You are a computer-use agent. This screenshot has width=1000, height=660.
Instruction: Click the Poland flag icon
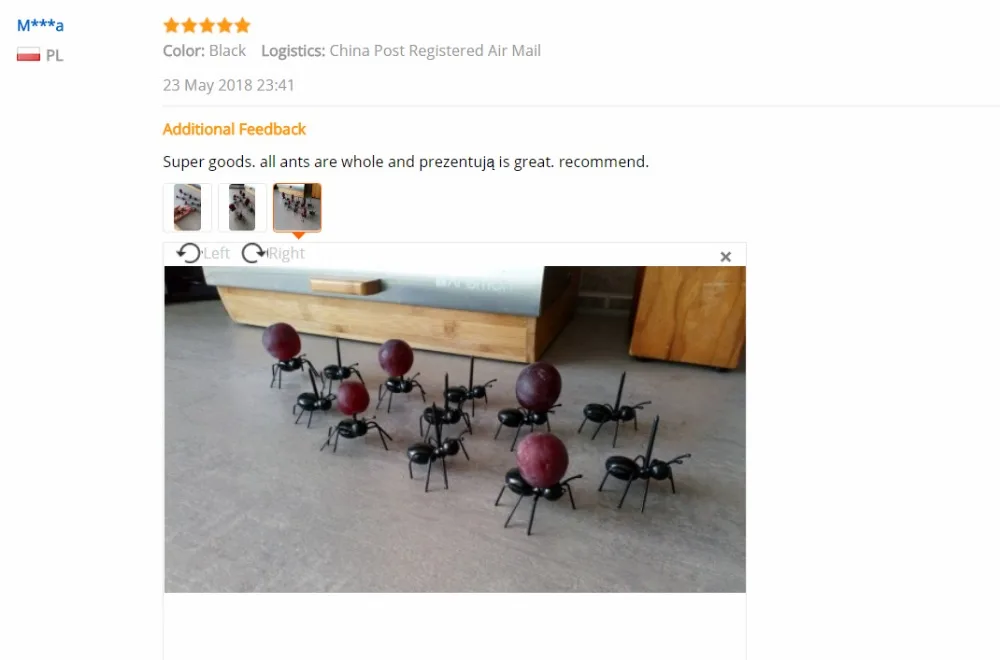coord(28,55)
